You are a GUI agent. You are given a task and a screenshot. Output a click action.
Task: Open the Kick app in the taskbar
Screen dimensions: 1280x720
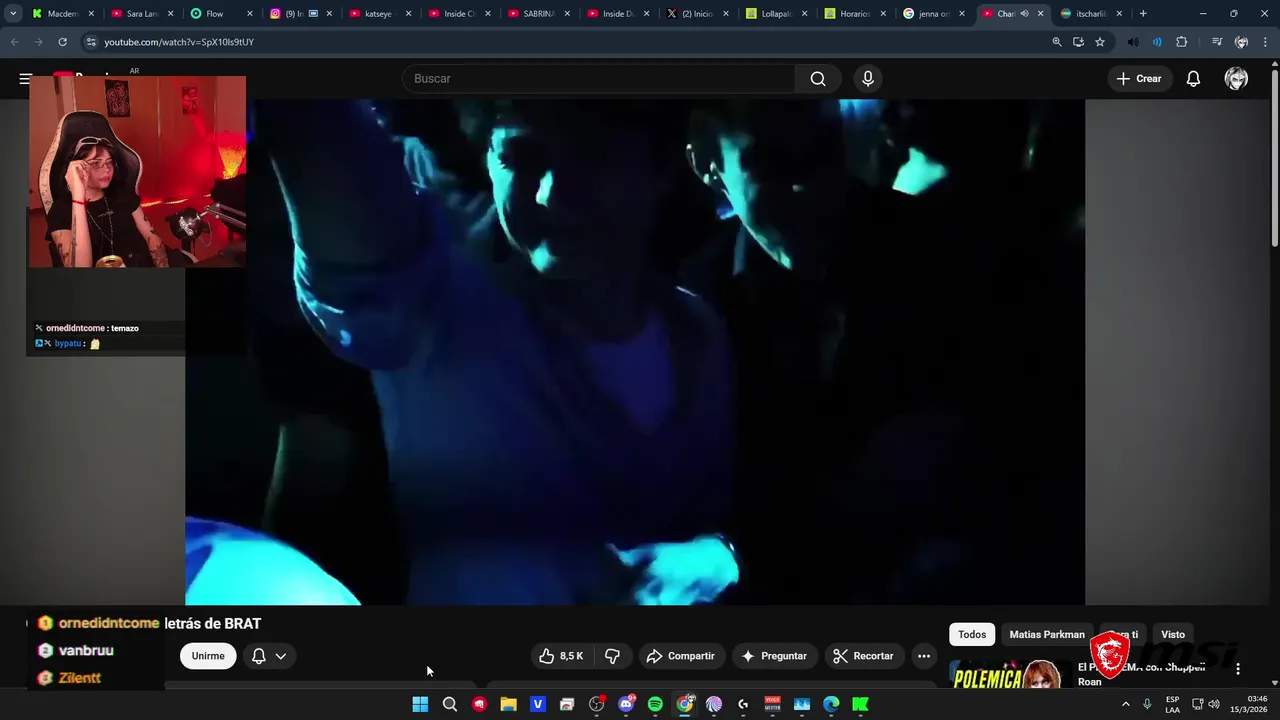[860, 704]
